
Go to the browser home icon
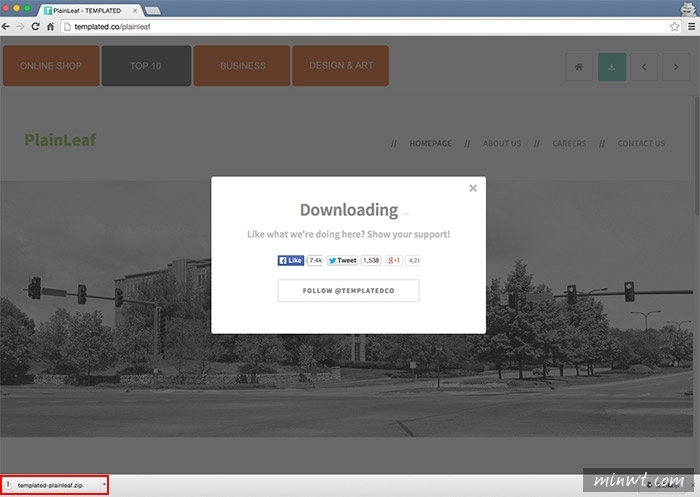click(50, 27)
